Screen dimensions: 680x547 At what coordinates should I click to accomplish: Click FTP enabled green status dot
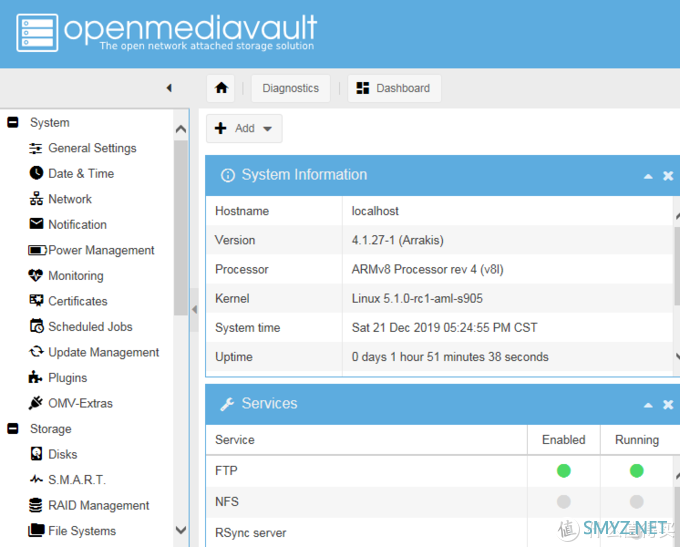(564, 471)
